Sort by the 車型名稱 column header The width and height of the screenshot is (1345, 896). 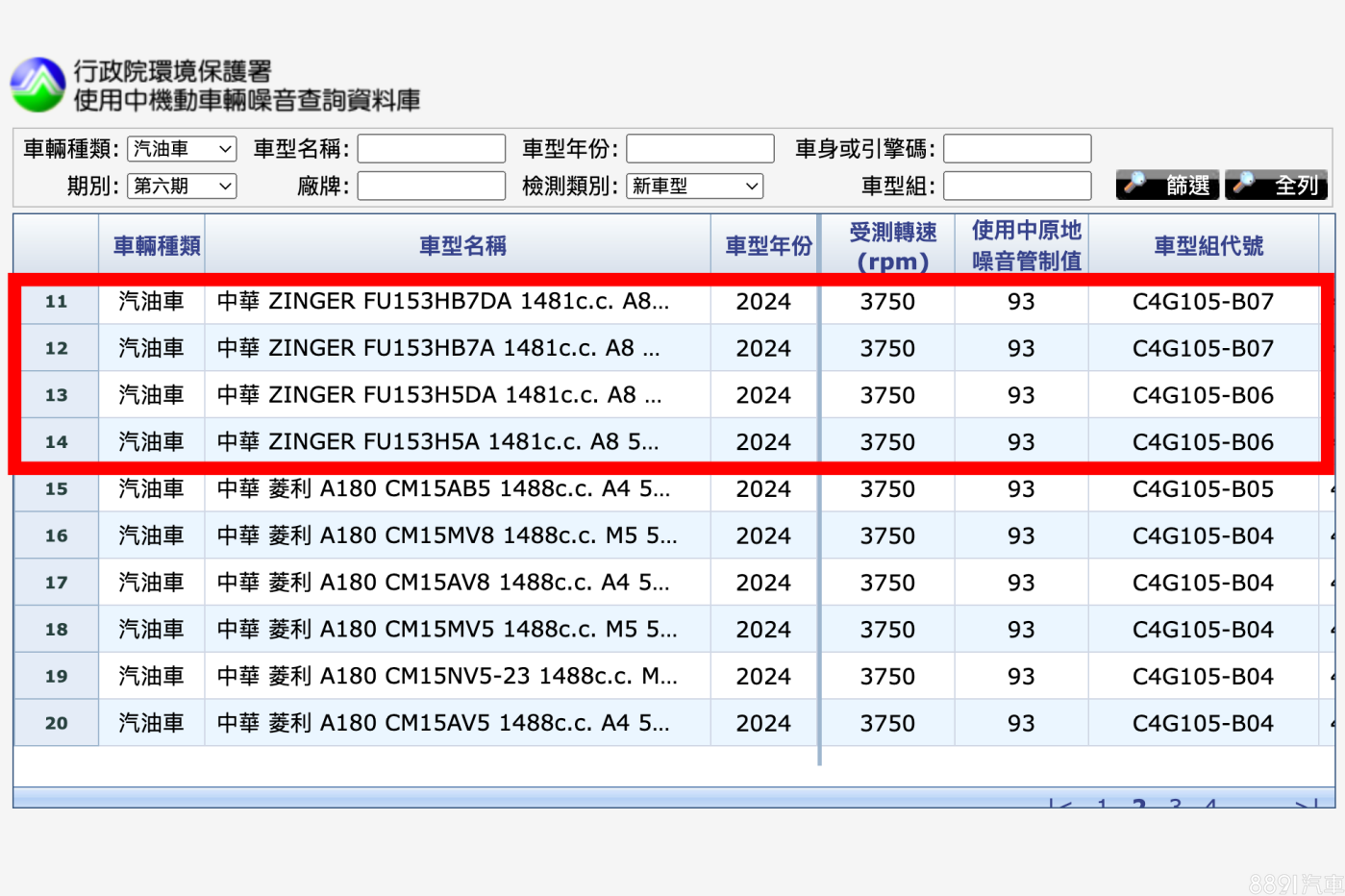462,246
